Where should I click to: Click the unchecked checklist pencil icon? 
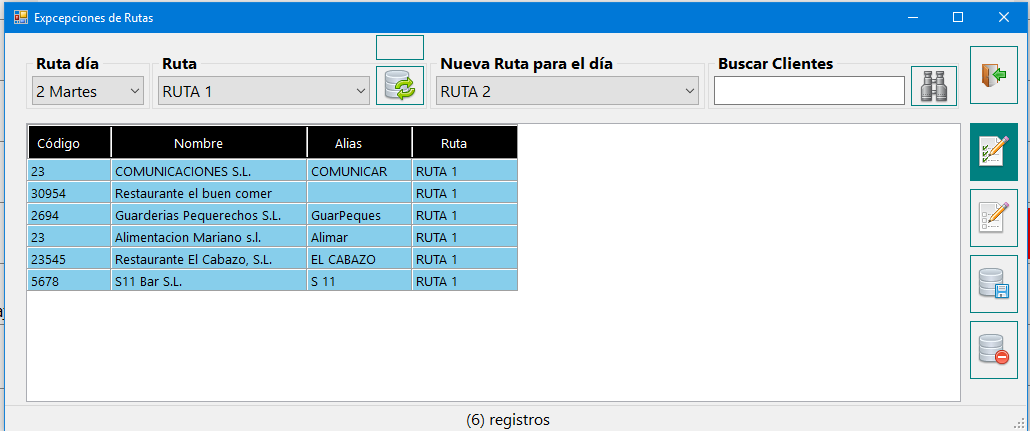click(x=993, y=217)
